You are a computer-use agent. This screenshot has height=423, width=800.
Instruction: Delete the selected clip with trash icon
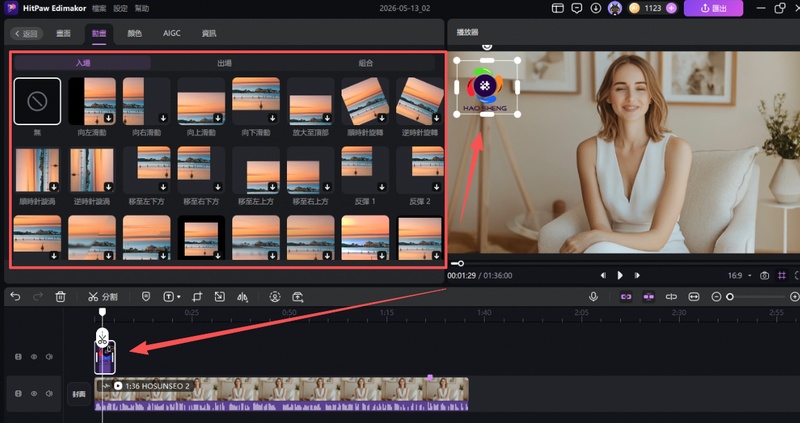[60, 296]
